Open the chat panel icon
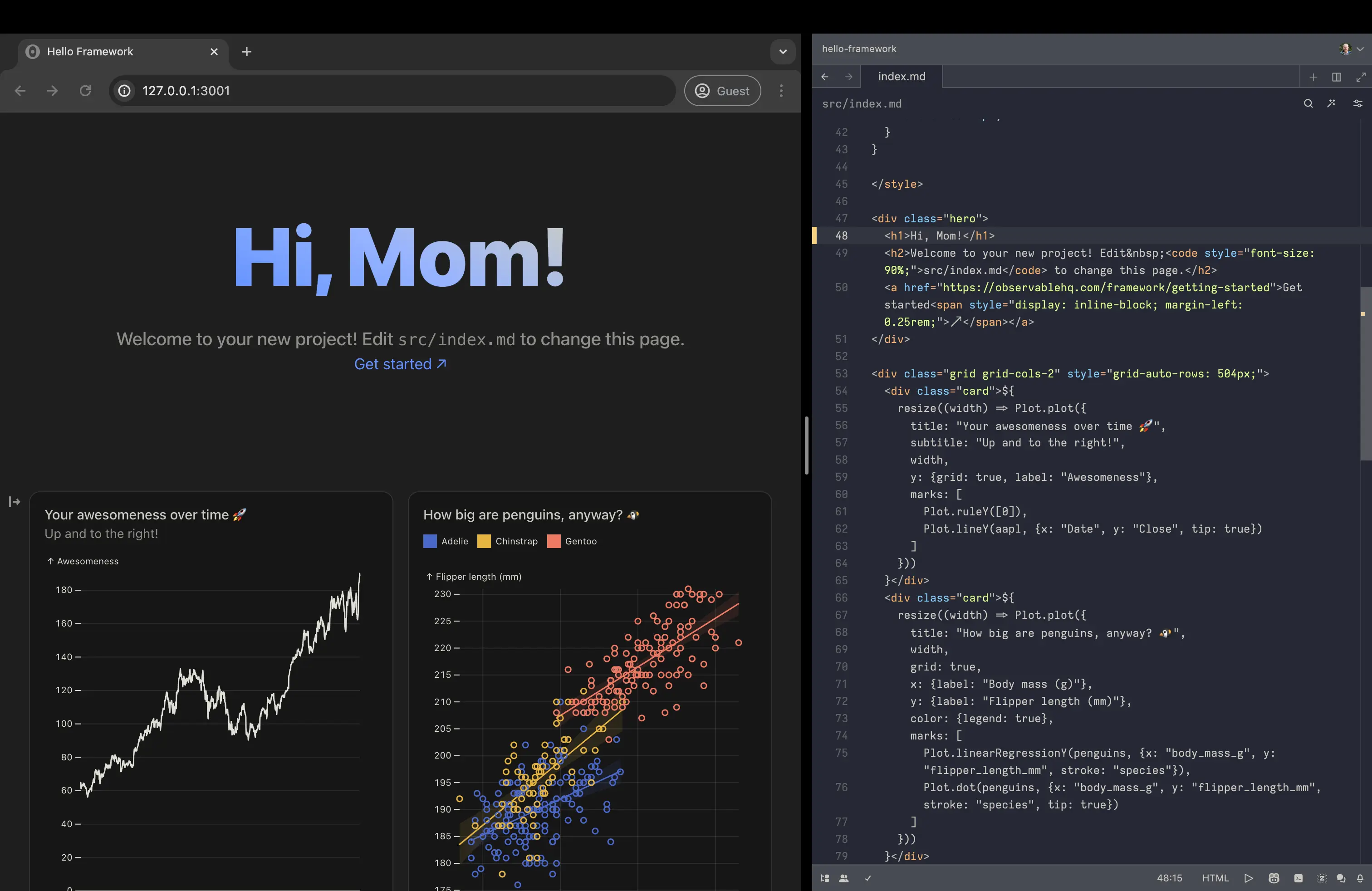Screen dimensions: 1372x891 pyautogui.click(x=1341, y=878)
